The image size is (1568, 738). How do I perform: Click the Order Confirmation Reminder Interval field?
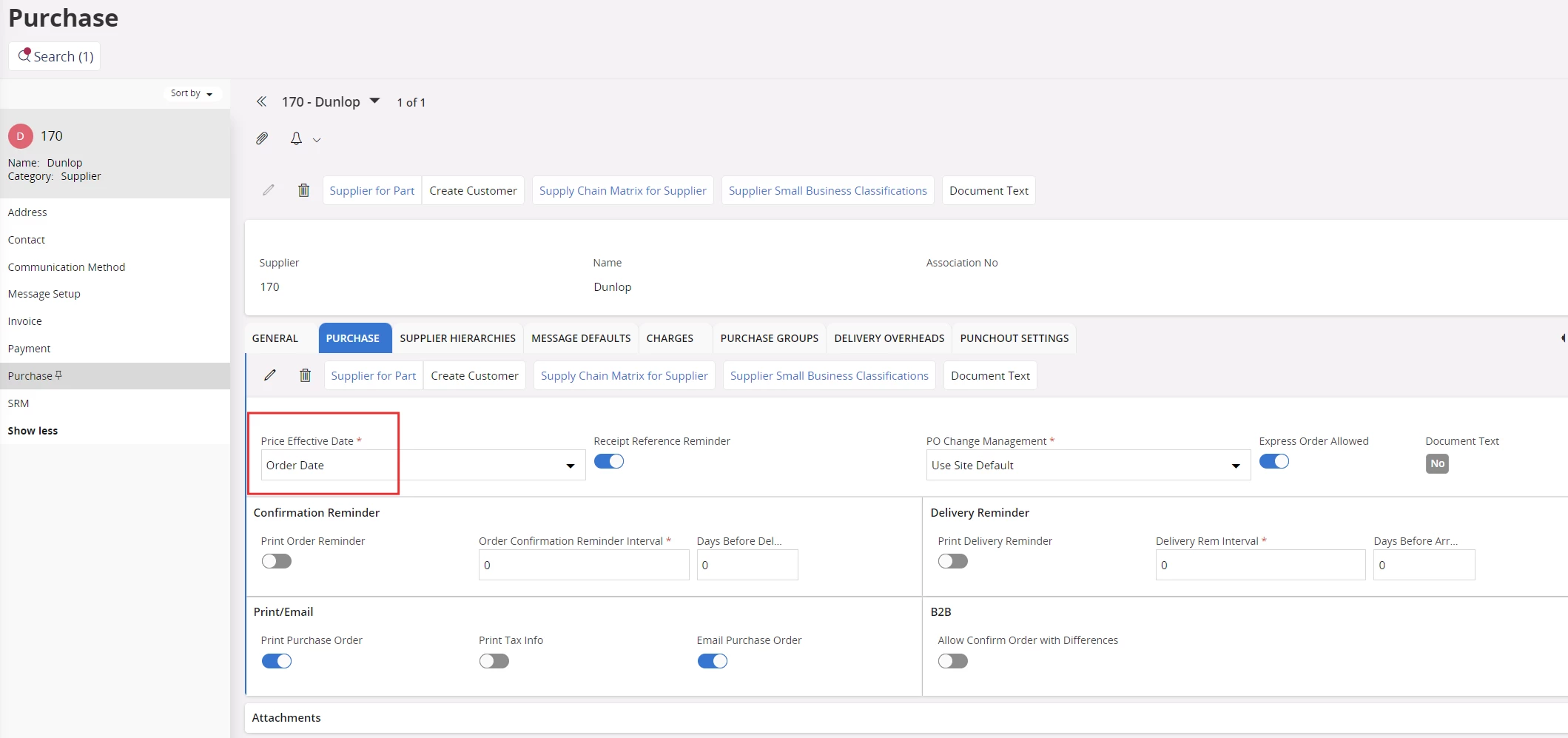pyautogui.click(x=583, y=565)
